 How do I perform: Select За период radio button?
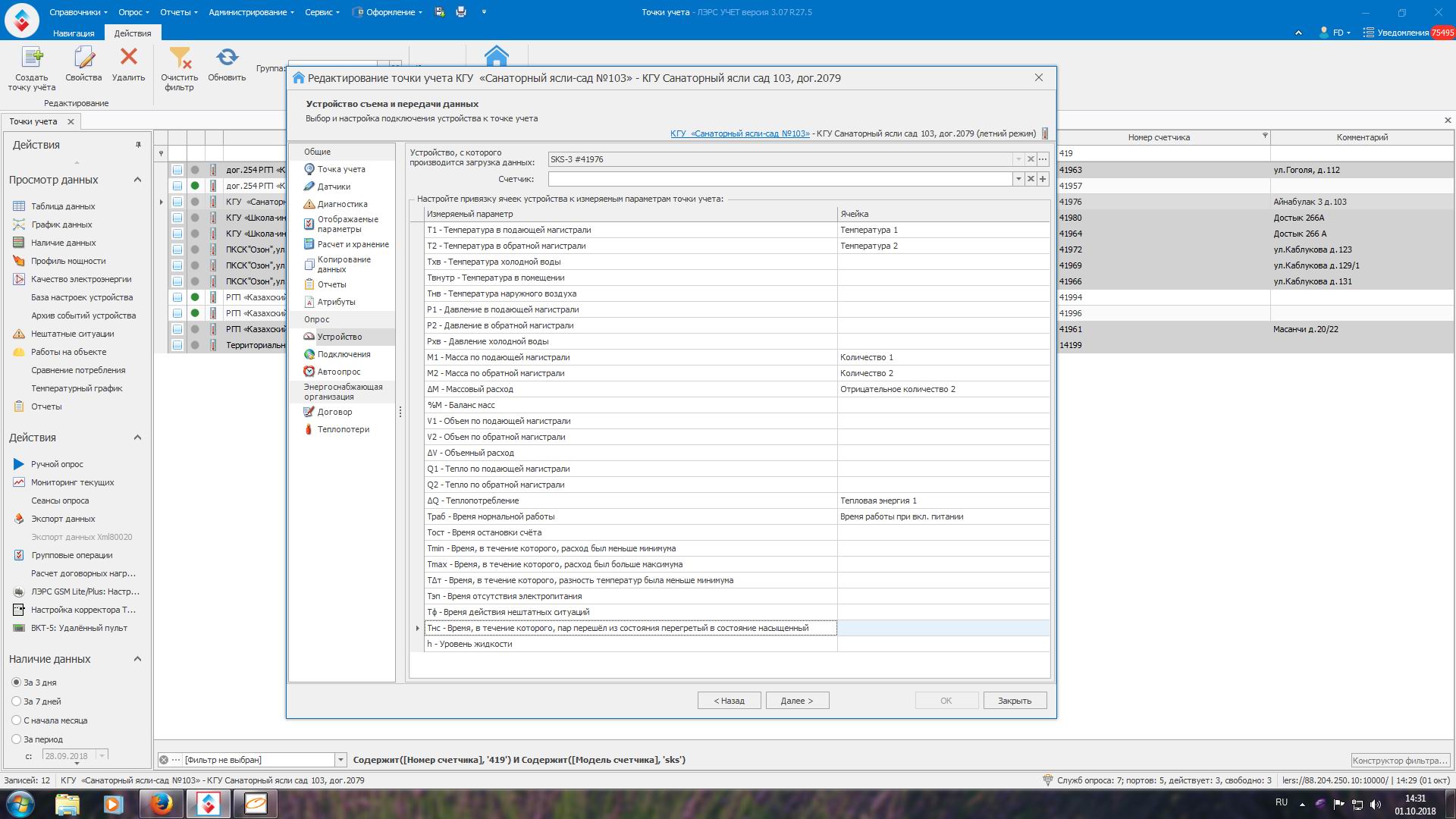pos(16,739)
